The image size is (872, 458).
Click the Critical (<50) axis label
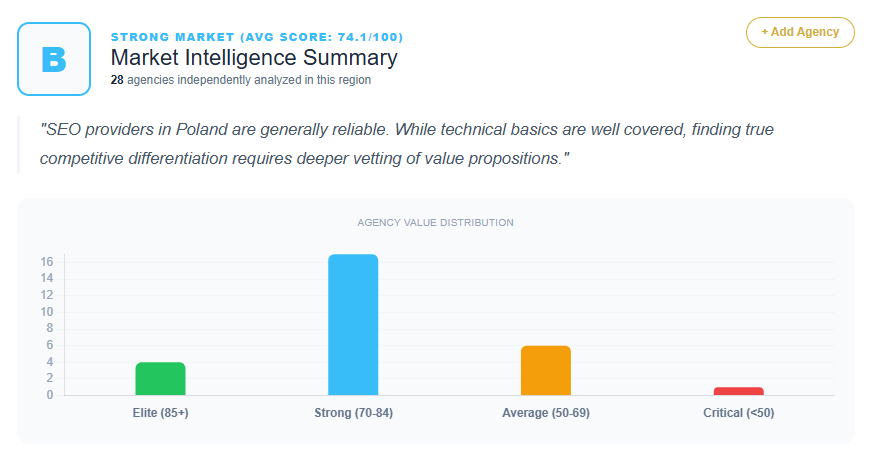click(x=739, y=413)
